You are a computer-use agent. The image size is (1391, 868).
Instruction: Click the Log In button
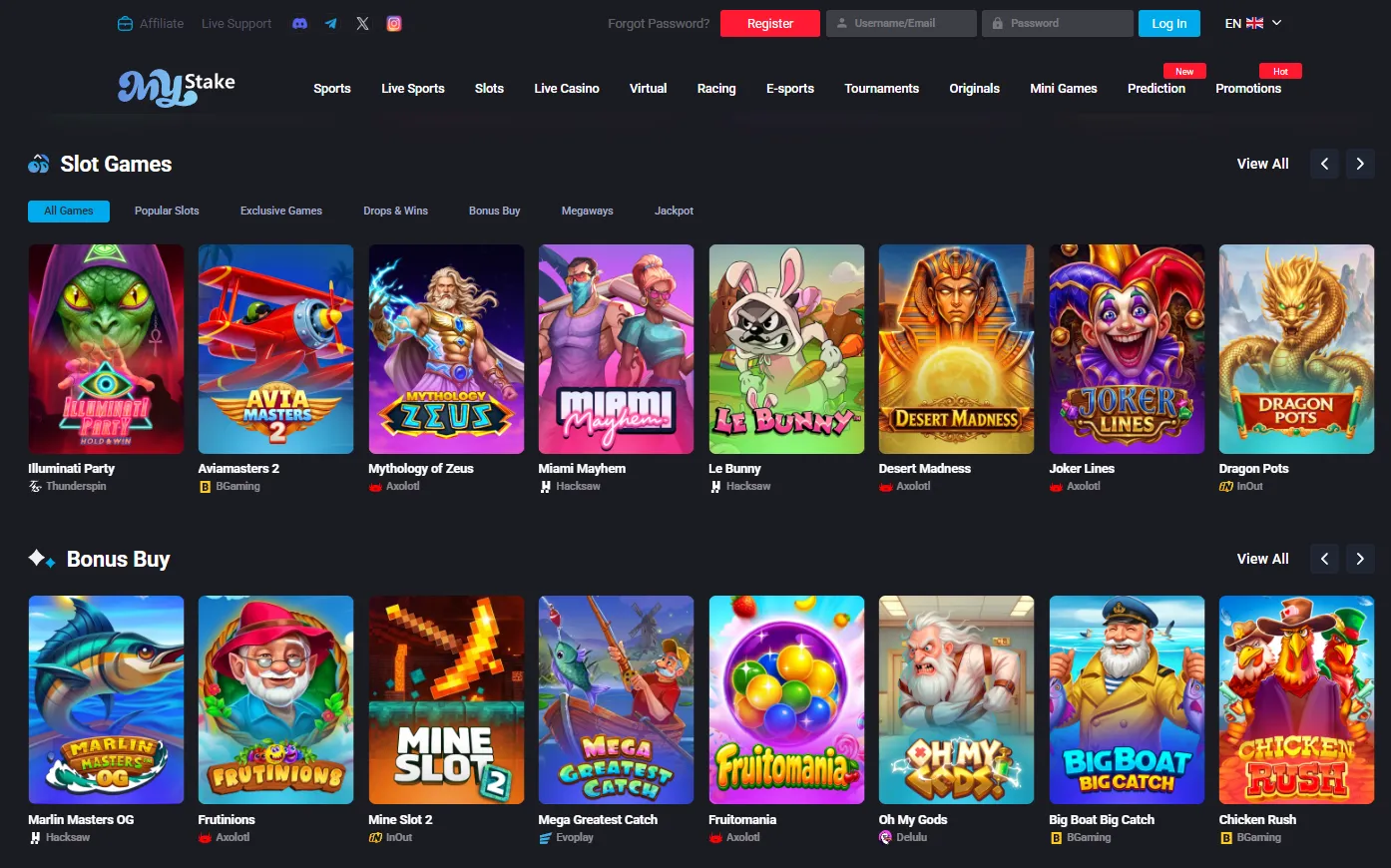(1169, 23)
